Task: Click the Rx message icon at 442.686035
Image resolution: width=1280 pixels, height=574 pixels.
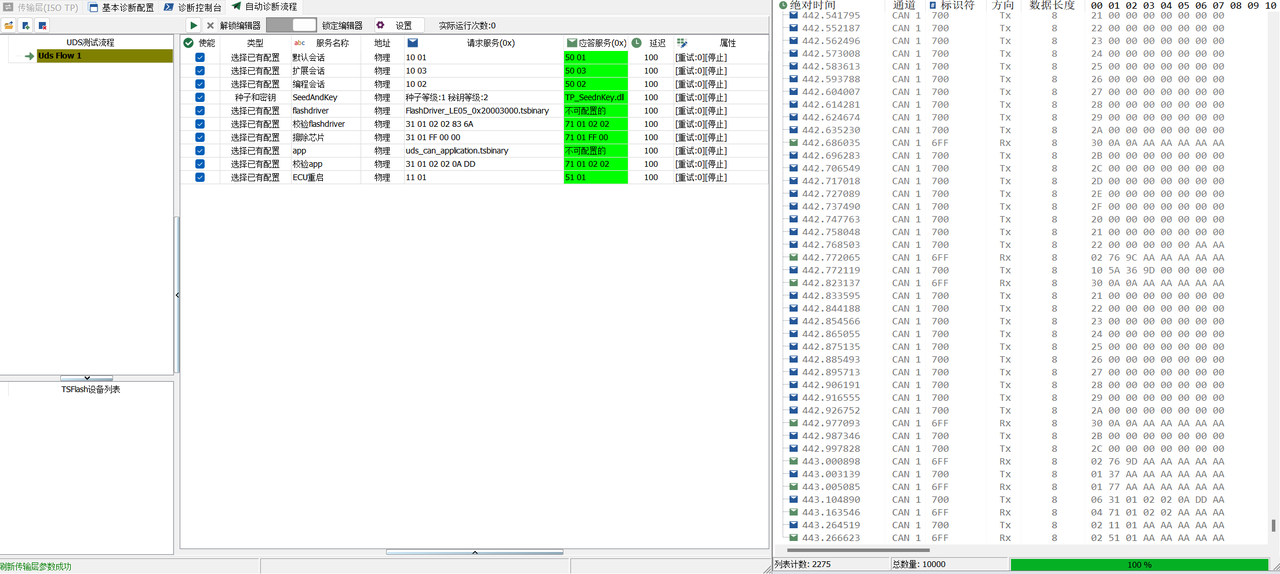Action: click(794, 143)
